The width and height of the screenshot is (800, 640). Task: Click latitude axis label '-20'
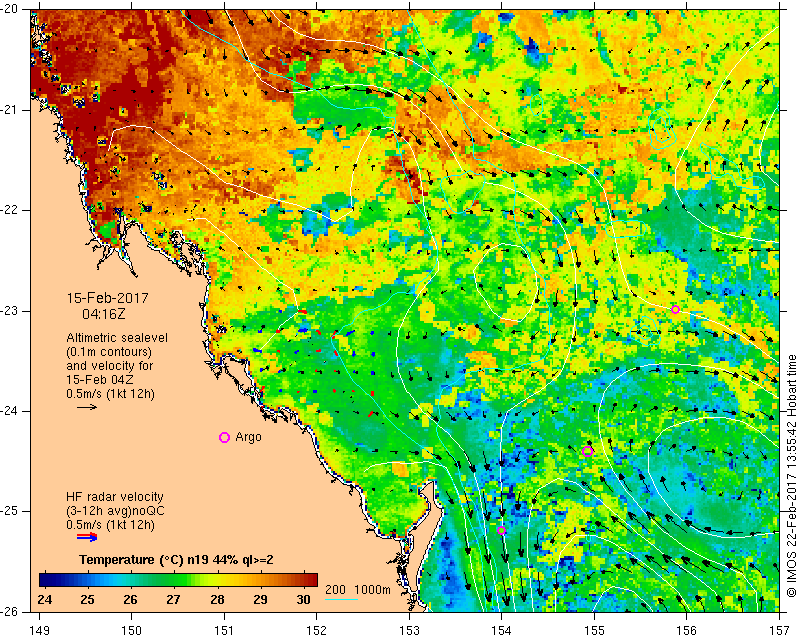[10, 10]
